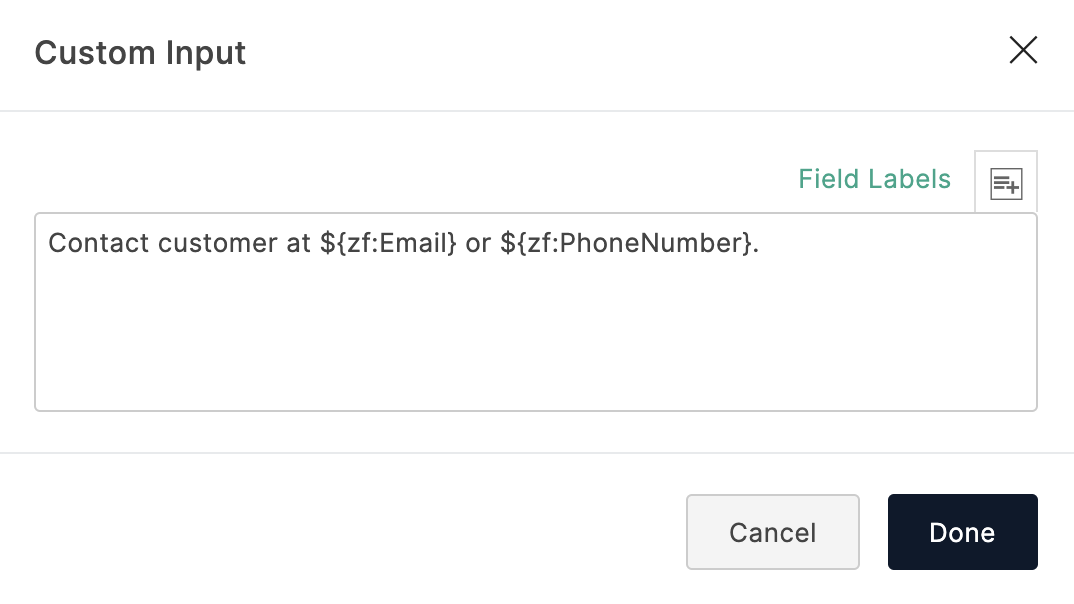1074x604 pixels.
Task: Cancel the custom input changes
Action: coord(773,532)
